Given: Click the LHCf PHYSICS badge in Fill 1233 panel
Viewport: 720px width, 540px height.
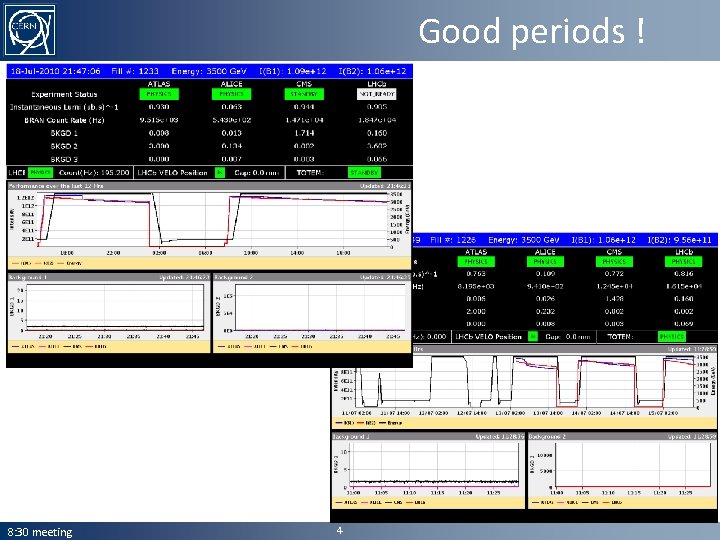Looking at the screenshot, I should coord(40,173).
